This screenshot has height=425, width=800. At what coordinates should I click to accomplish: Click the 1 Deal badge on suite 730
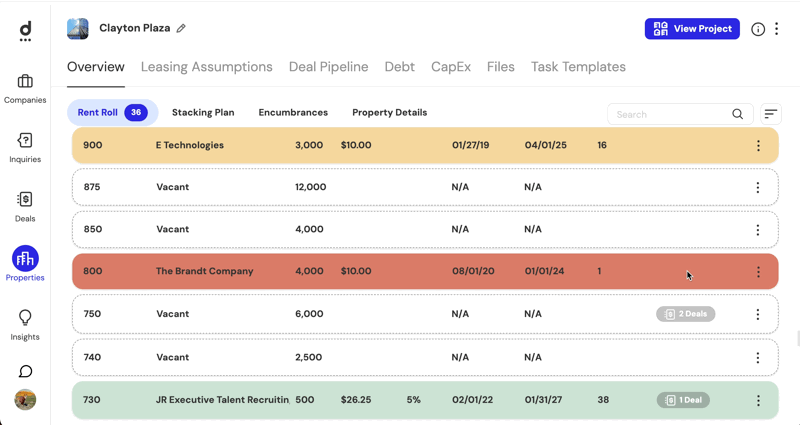pos(683,400)
